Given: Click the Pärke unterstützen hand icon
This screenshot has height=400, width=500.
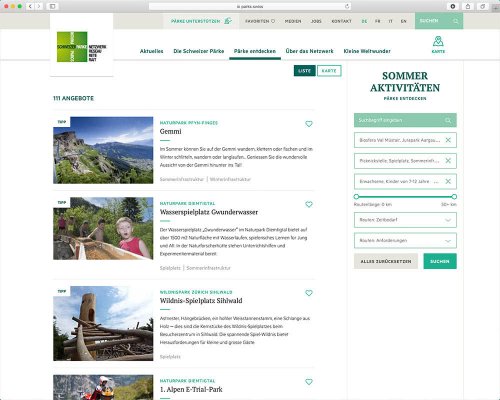Looking at the screenshot, I should 228,21.
